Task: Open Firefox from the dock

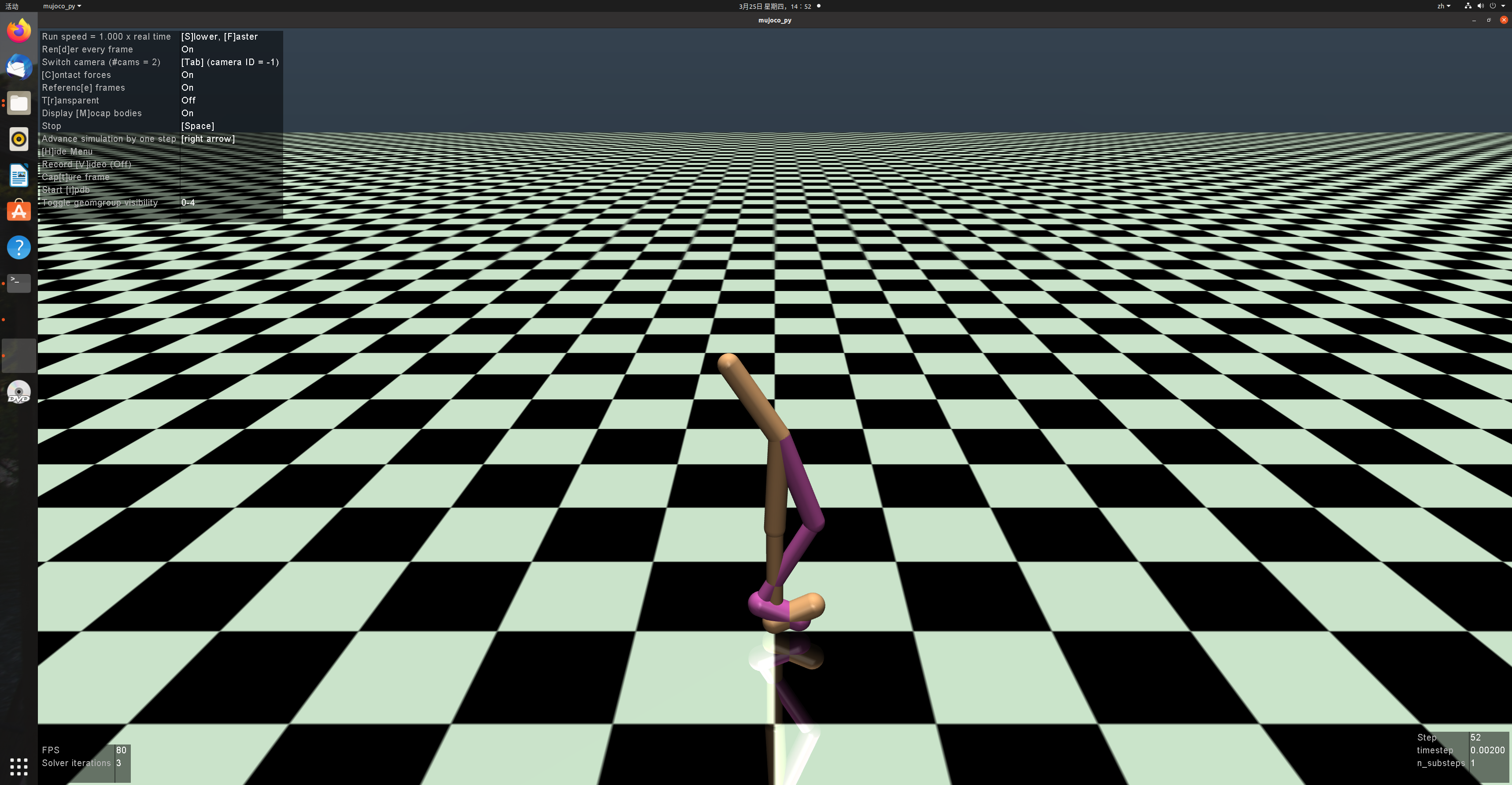Action: [x=19, y=30]
